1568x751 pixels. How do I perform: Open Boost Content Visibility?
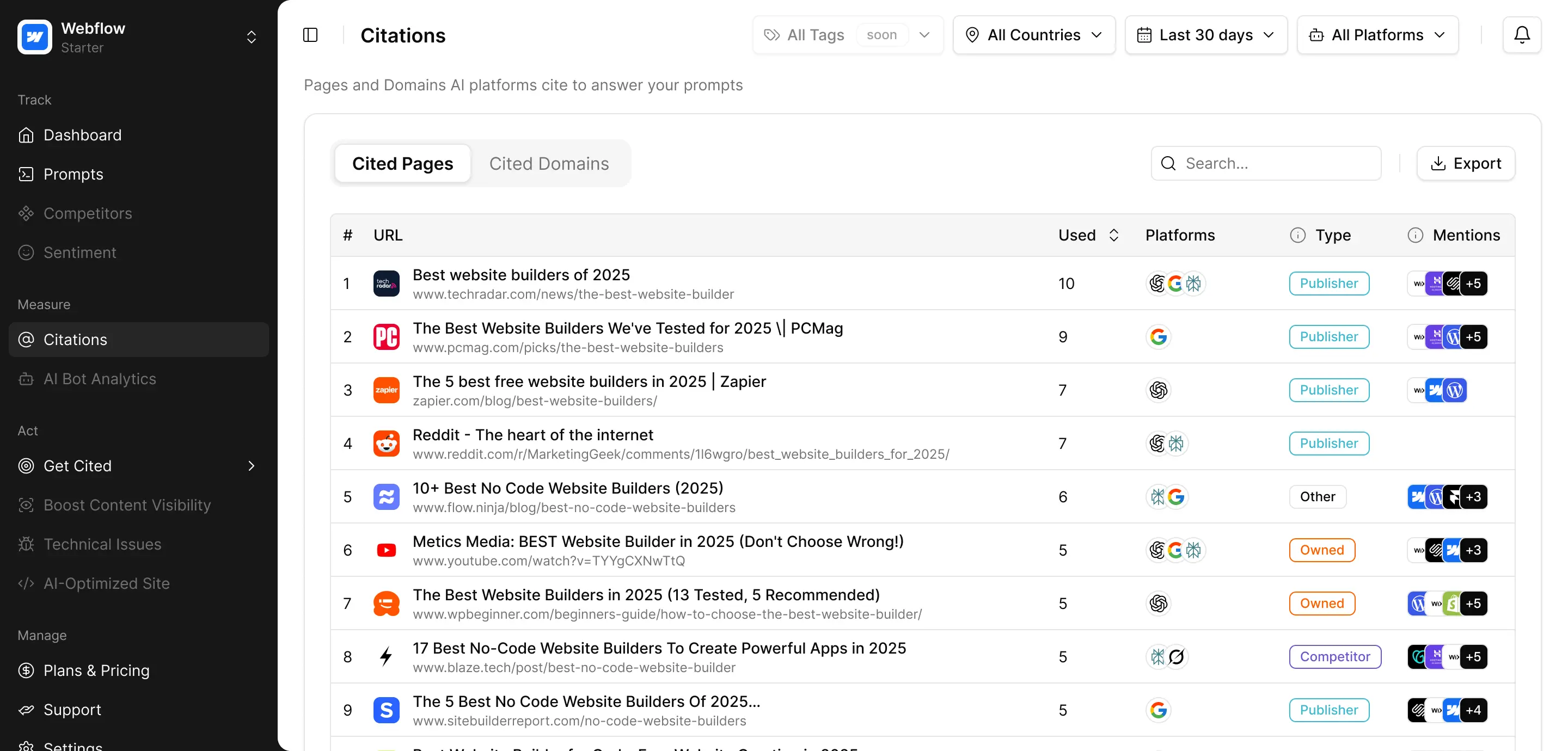pyautogui.click(x=127, y=505)
